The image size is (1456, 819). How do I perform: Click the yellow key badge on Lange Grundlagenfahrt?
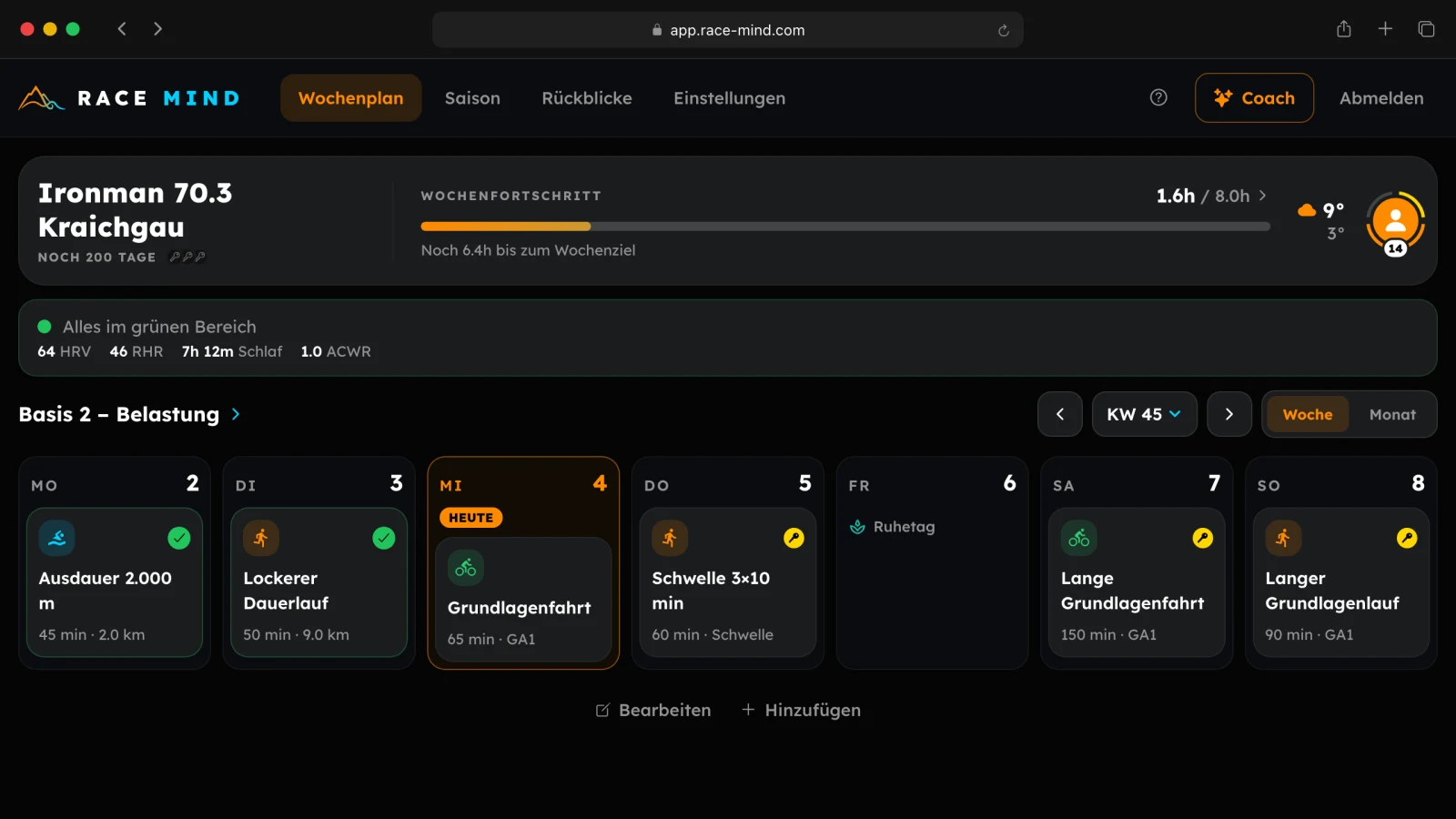pyautogui.click(x=1203, y=538)
